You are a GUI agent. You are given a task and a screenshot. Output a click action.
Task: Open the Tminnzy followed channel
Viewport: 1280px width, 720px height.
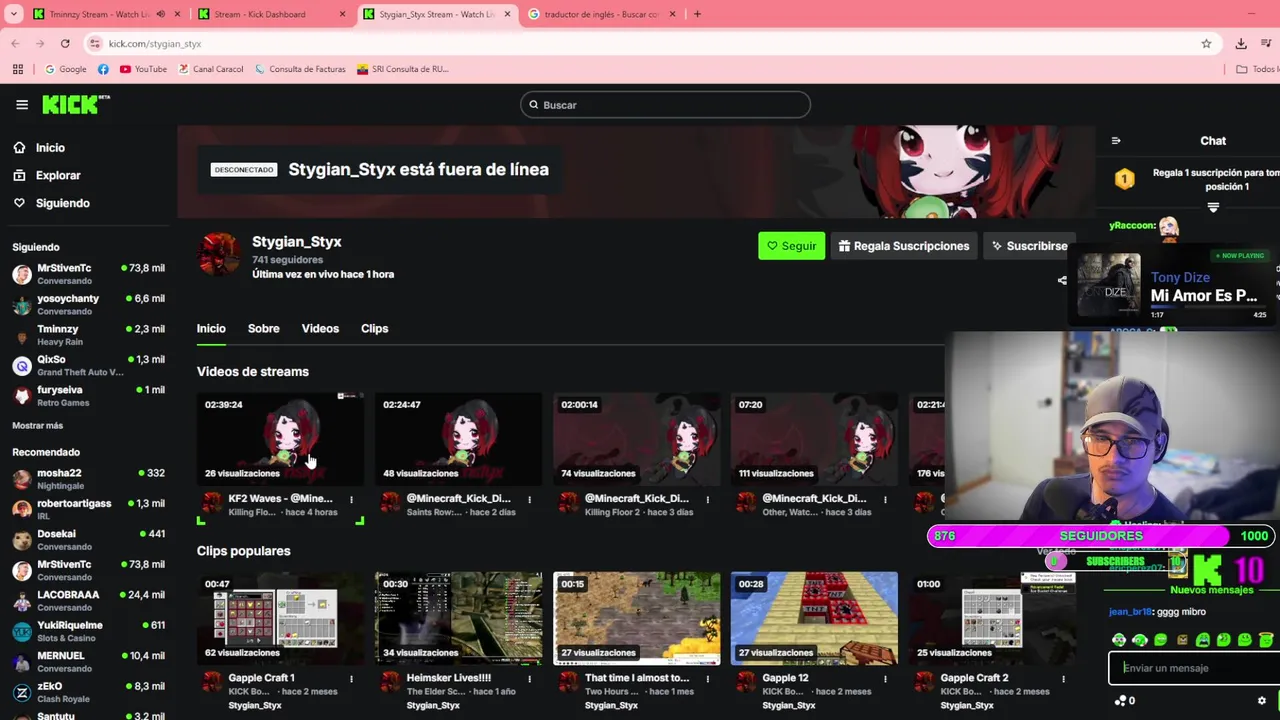point(88,335)
